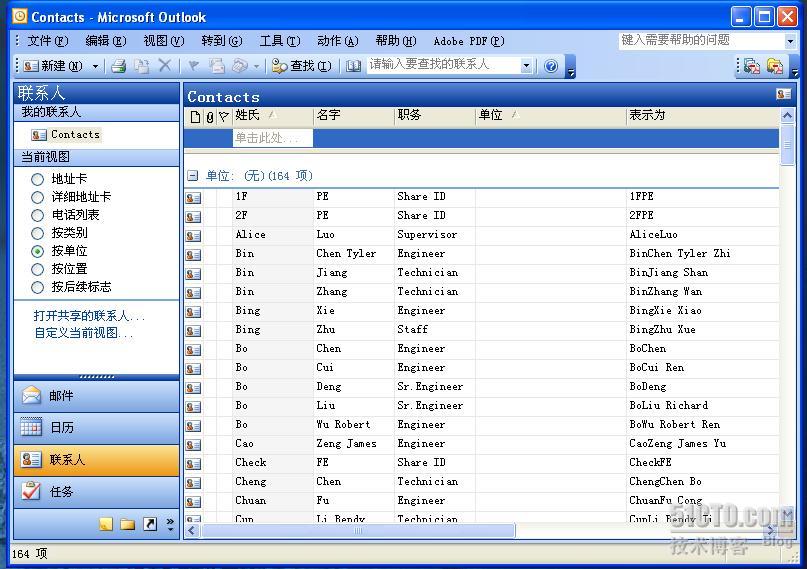Screen dimensions: 807x569
Task: Click the vertical scrollbar thumb
Action: [x=787, y=145]
